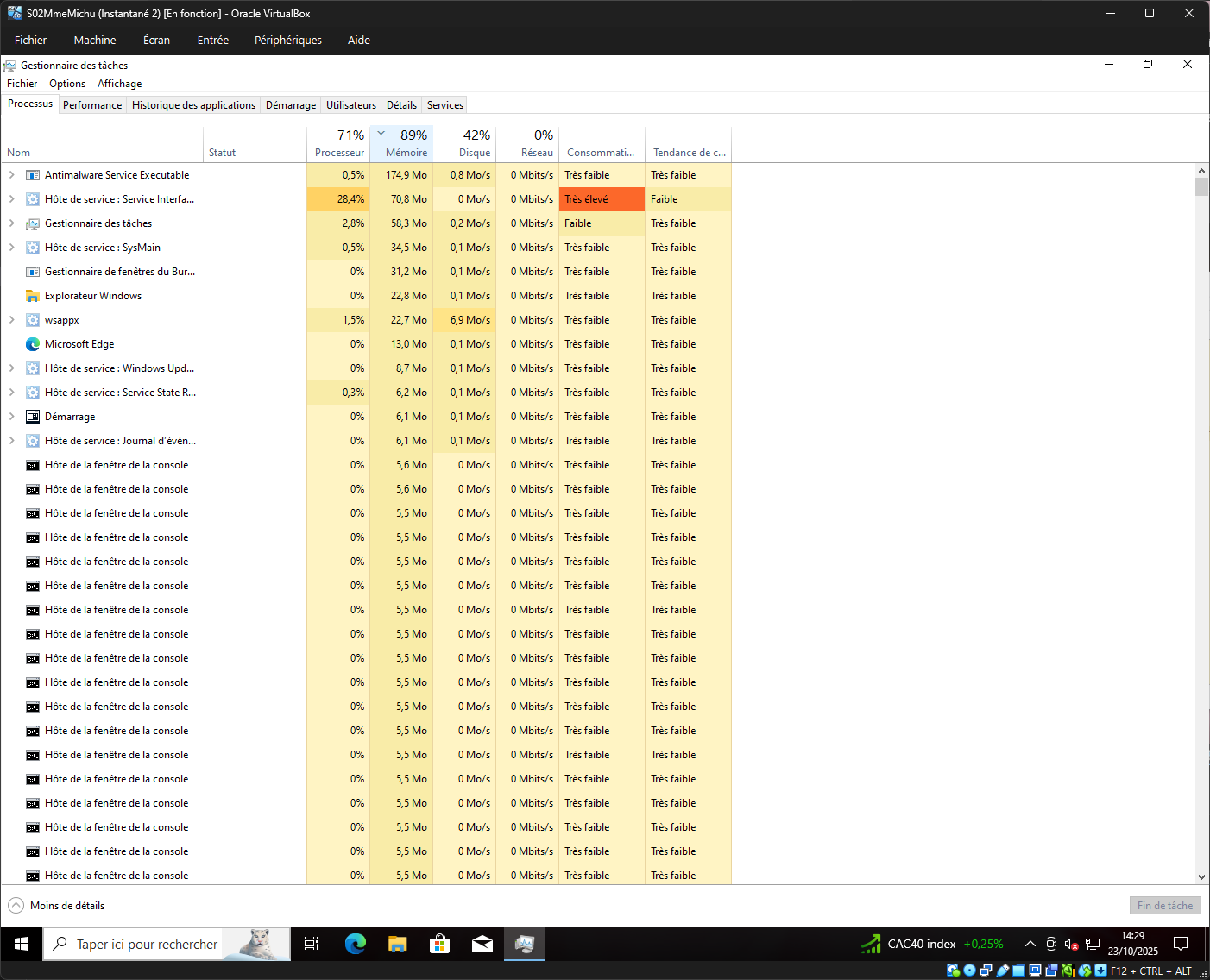Click the scrollbar down arrow
1210x980 pixels.
click(1201, 876)
